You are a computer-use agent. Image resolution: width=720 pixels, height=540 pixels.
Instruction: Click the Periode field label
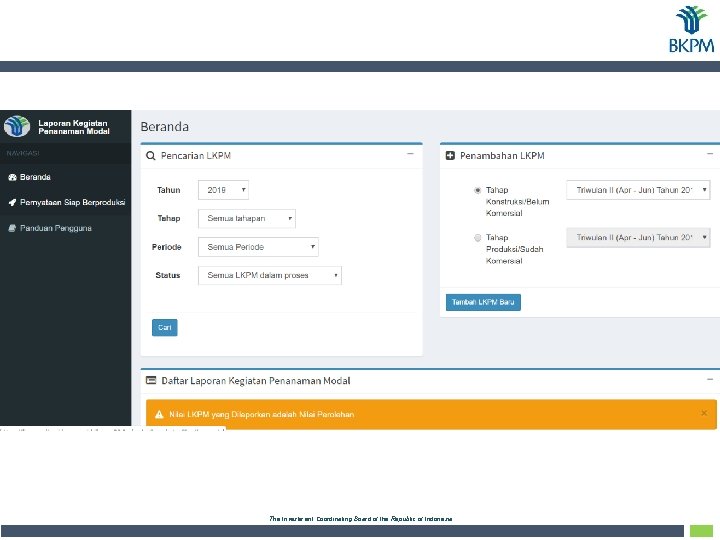166,247
